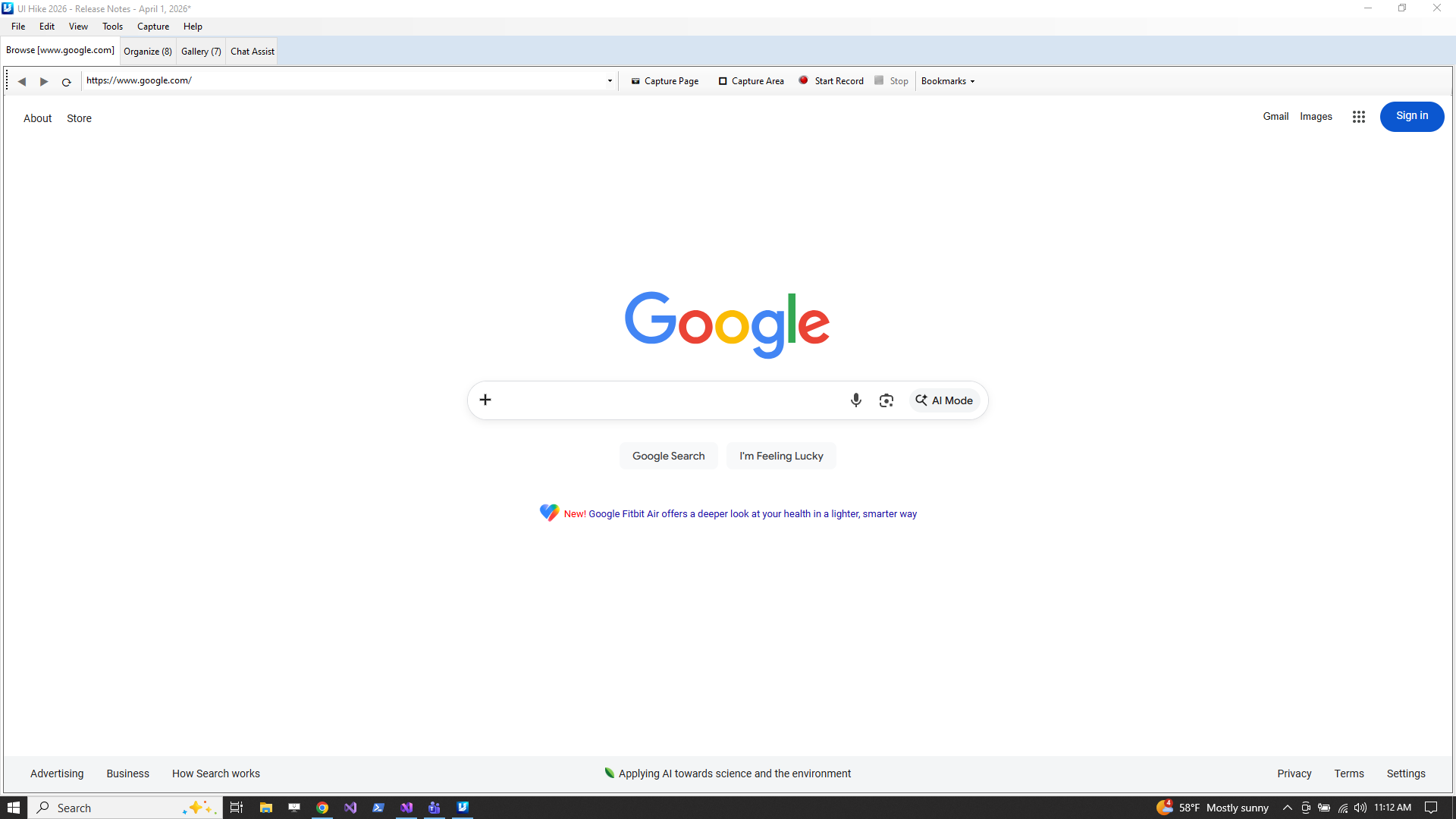Click the I'm Feeling Lucky button
Image resolution: width=1456 pixels, height=819 pixels.
tap(781, 456)
